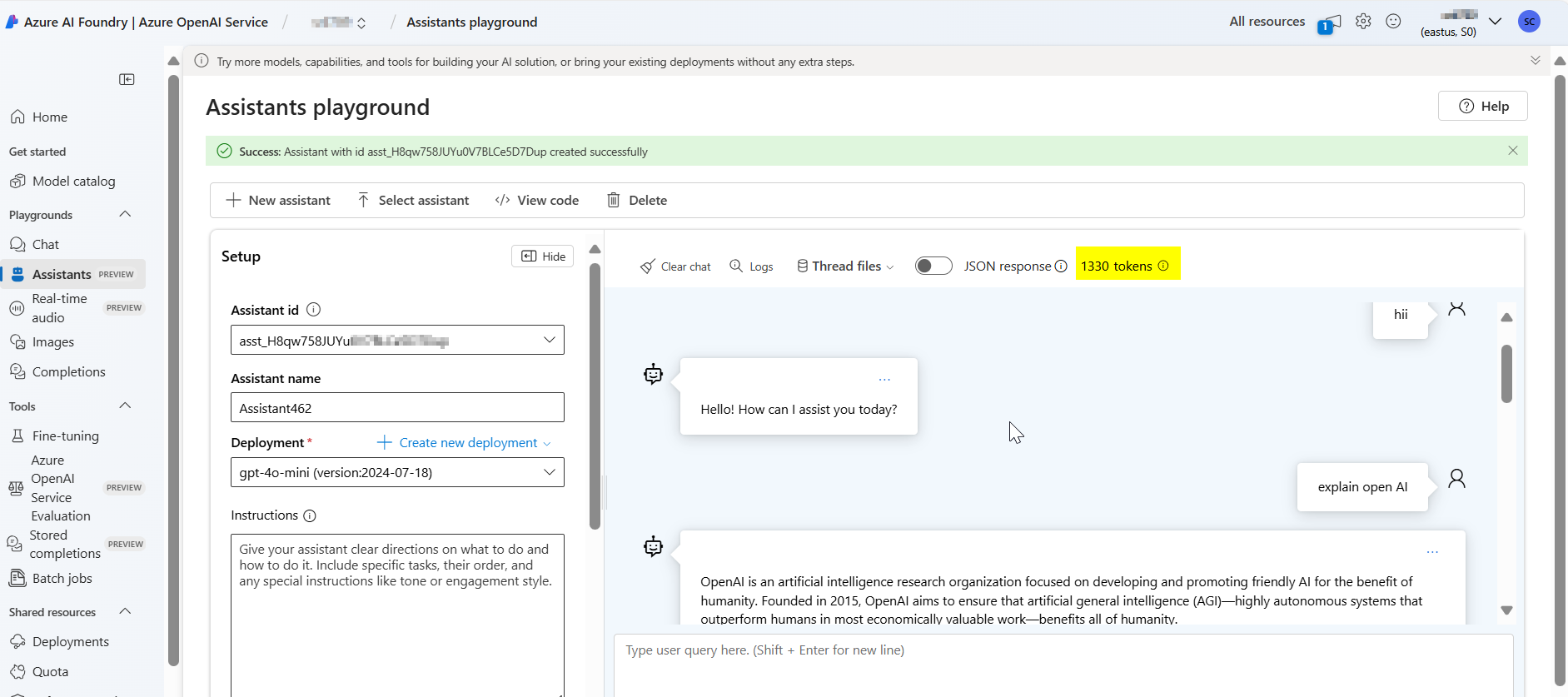
Task: Click the Help button
Action: 1482,106
